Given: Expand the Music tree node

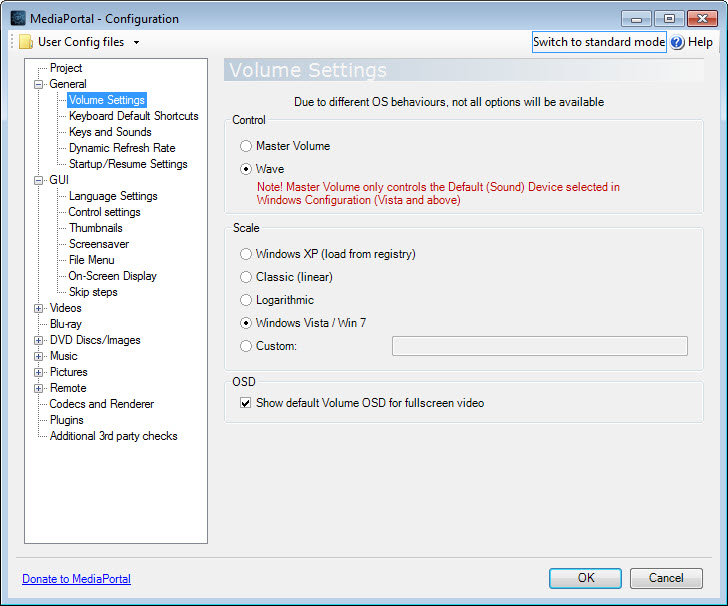Looking at the screenshot, I should tap(39, 357).
